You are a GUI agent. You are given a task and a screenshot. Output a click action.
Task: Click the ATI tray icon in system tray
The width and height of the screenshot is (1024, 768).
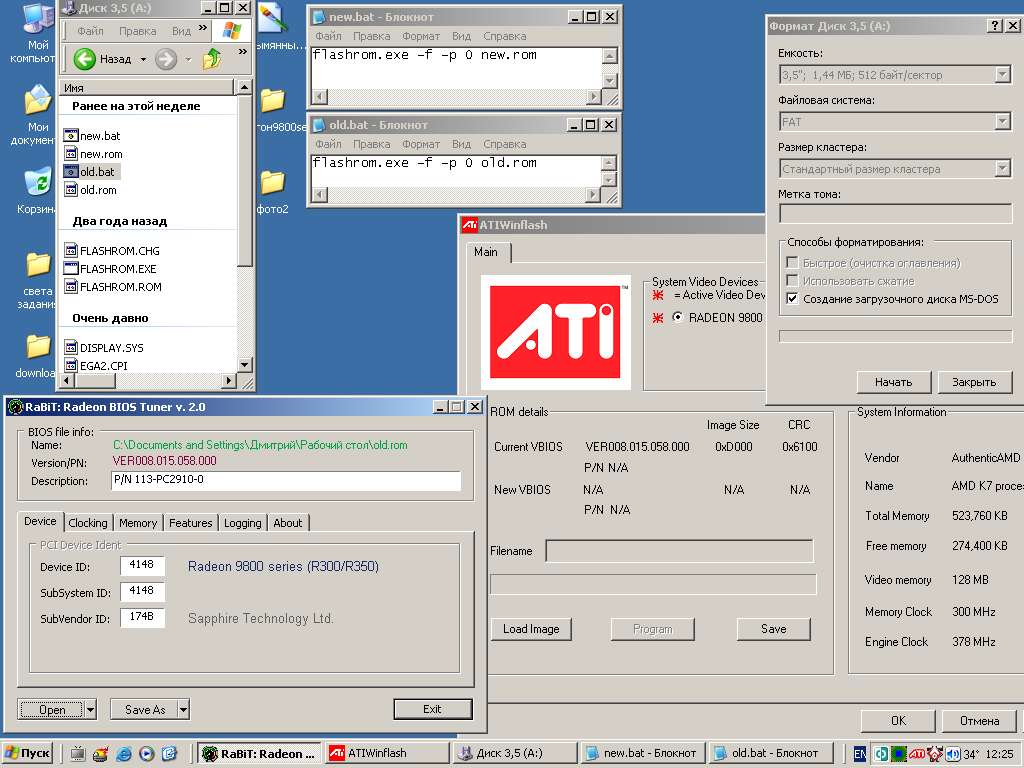point(917,754)
